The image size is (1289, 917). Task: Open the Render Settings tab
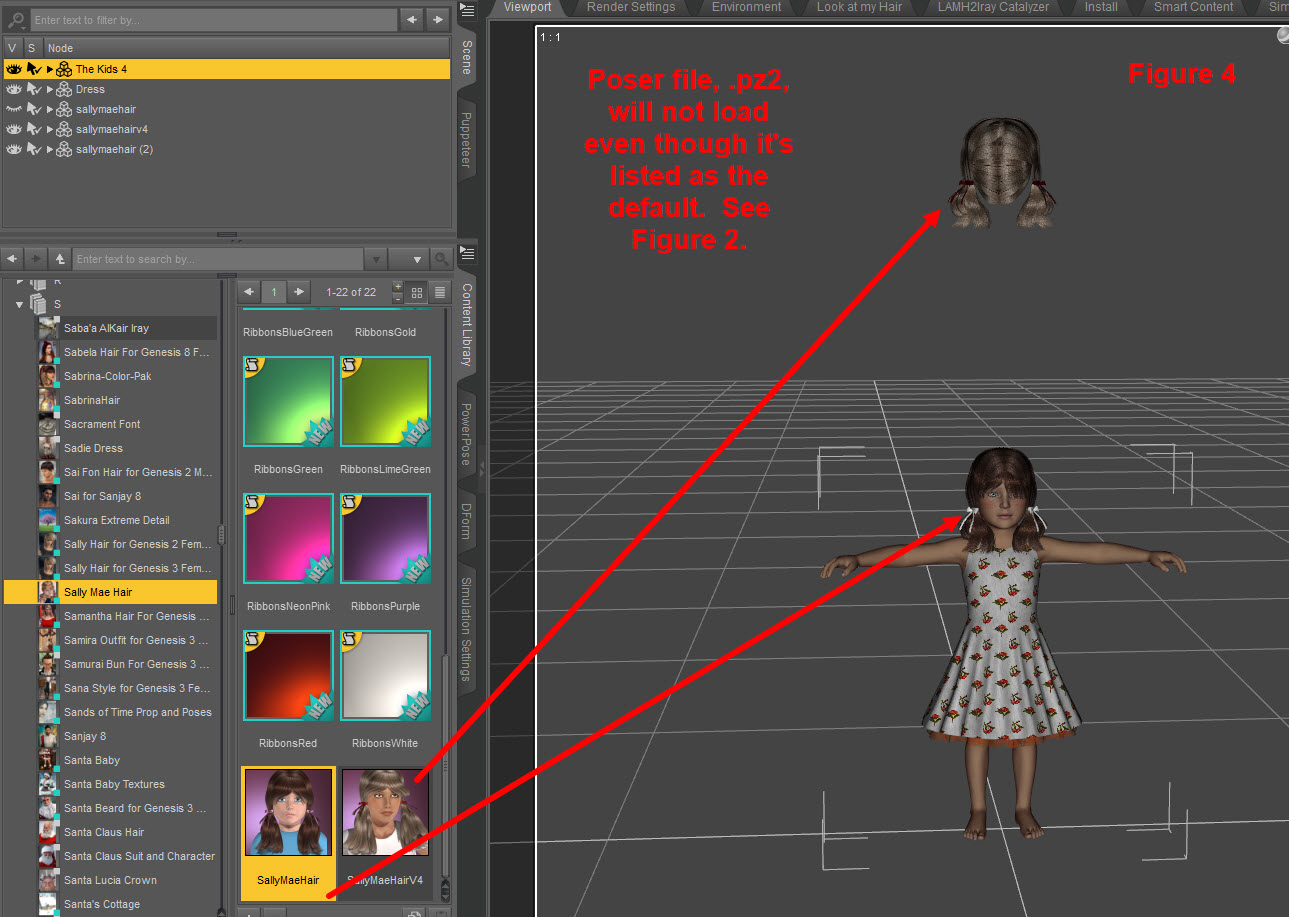630,7
